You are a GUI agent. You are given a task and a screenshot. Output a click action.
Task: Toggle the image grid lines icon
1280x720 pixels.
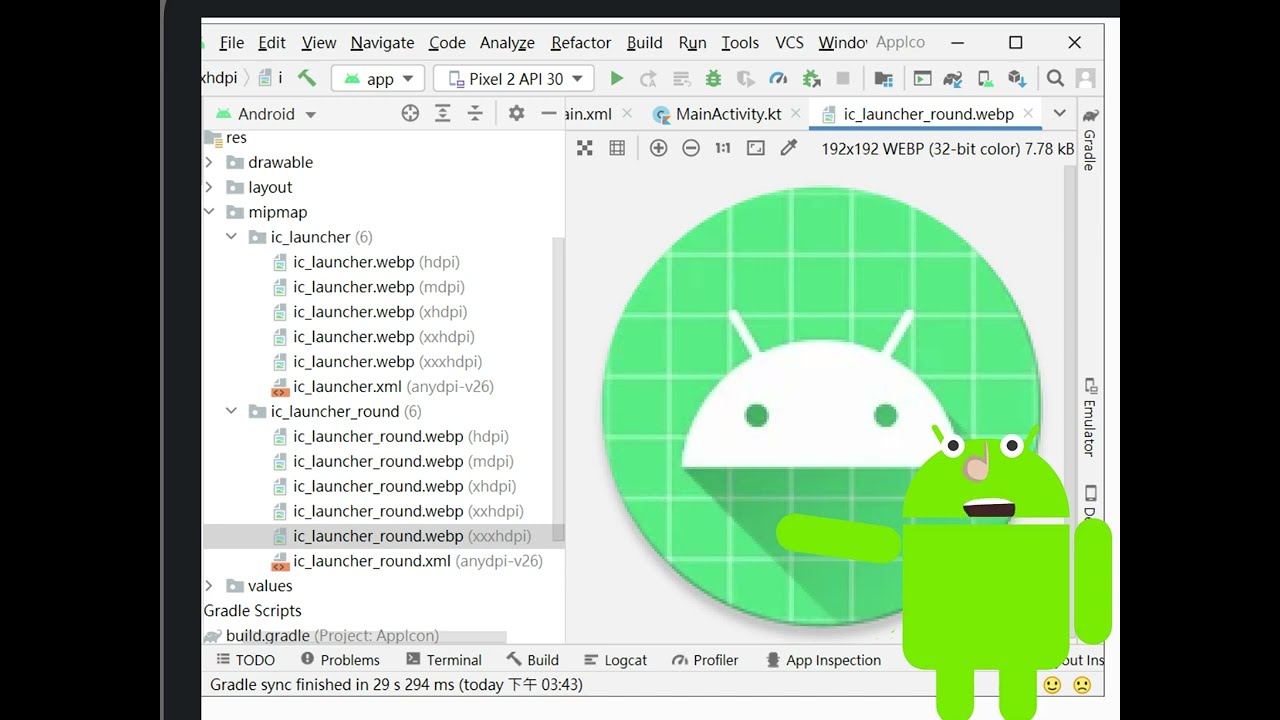click(x=617, y=148)
